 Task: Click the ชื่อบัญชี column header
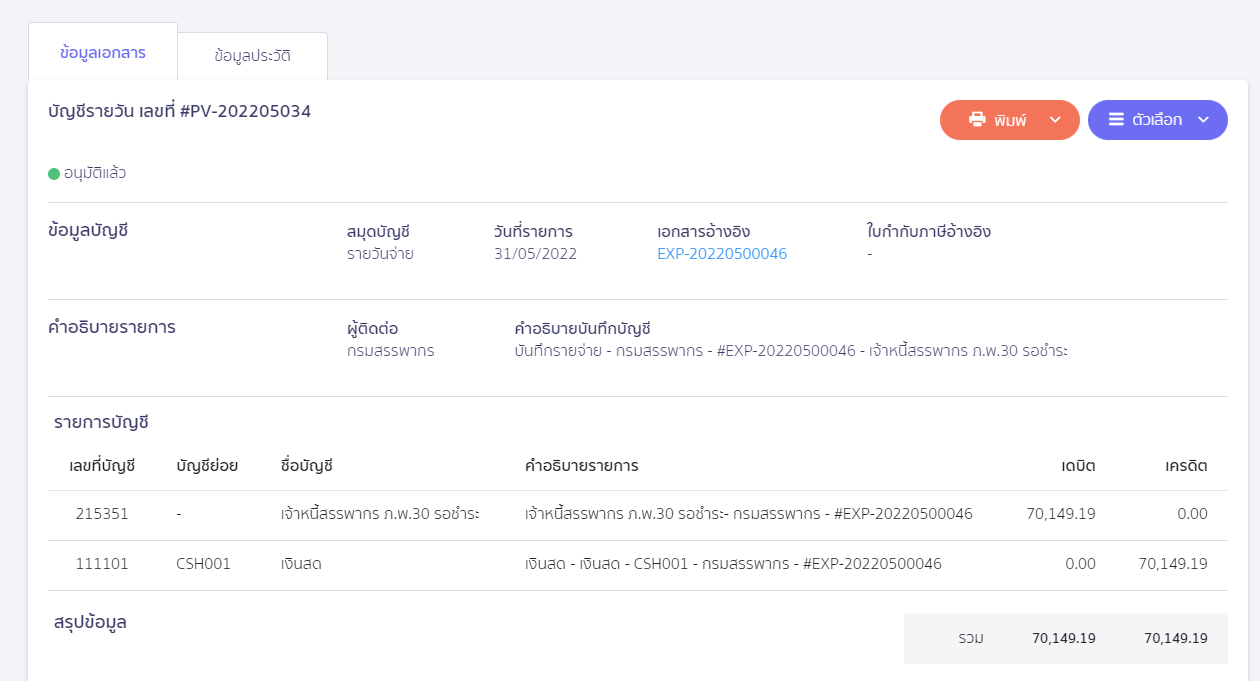306,466
